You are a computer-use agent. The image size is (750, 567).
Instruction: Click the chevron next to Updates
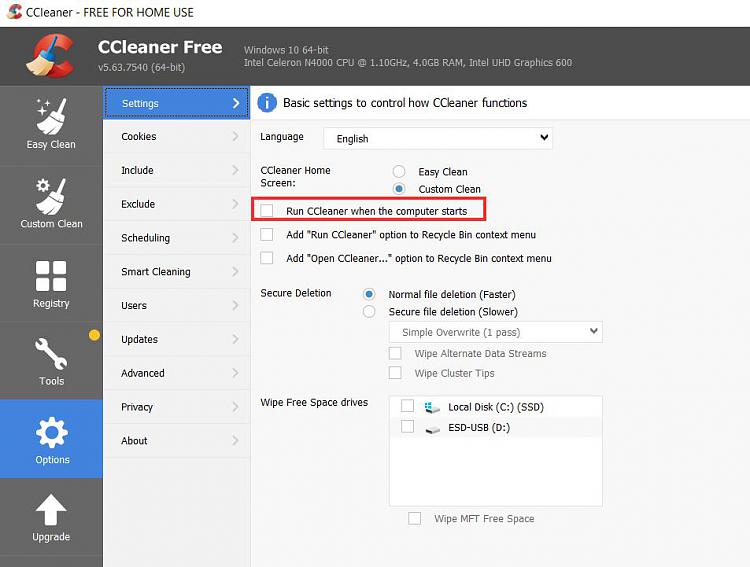pos(235,339)
